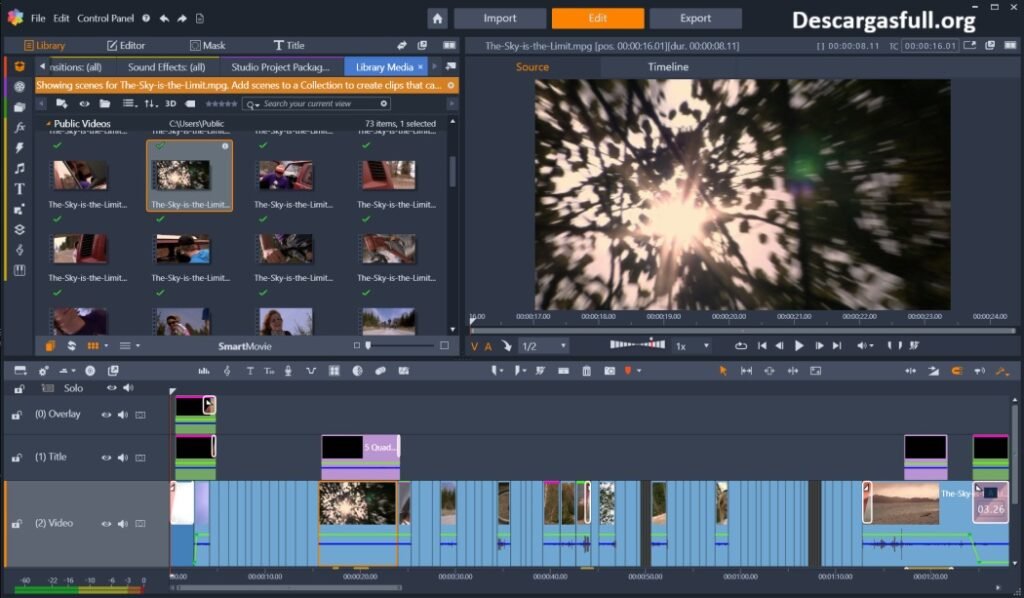
Task: Open the 1x playback speed dropdown
Action: coord(691,346)
